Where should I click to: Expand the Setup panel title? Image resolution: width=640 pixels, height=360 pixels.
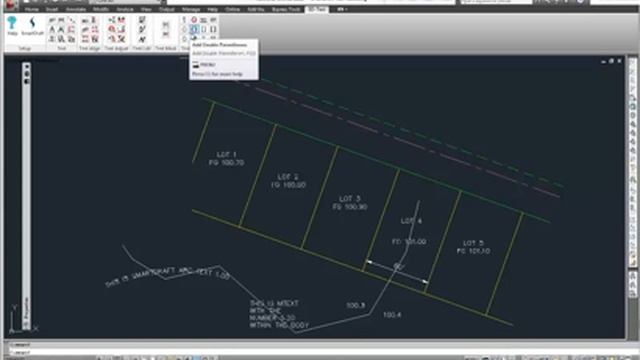pos(24,48)
